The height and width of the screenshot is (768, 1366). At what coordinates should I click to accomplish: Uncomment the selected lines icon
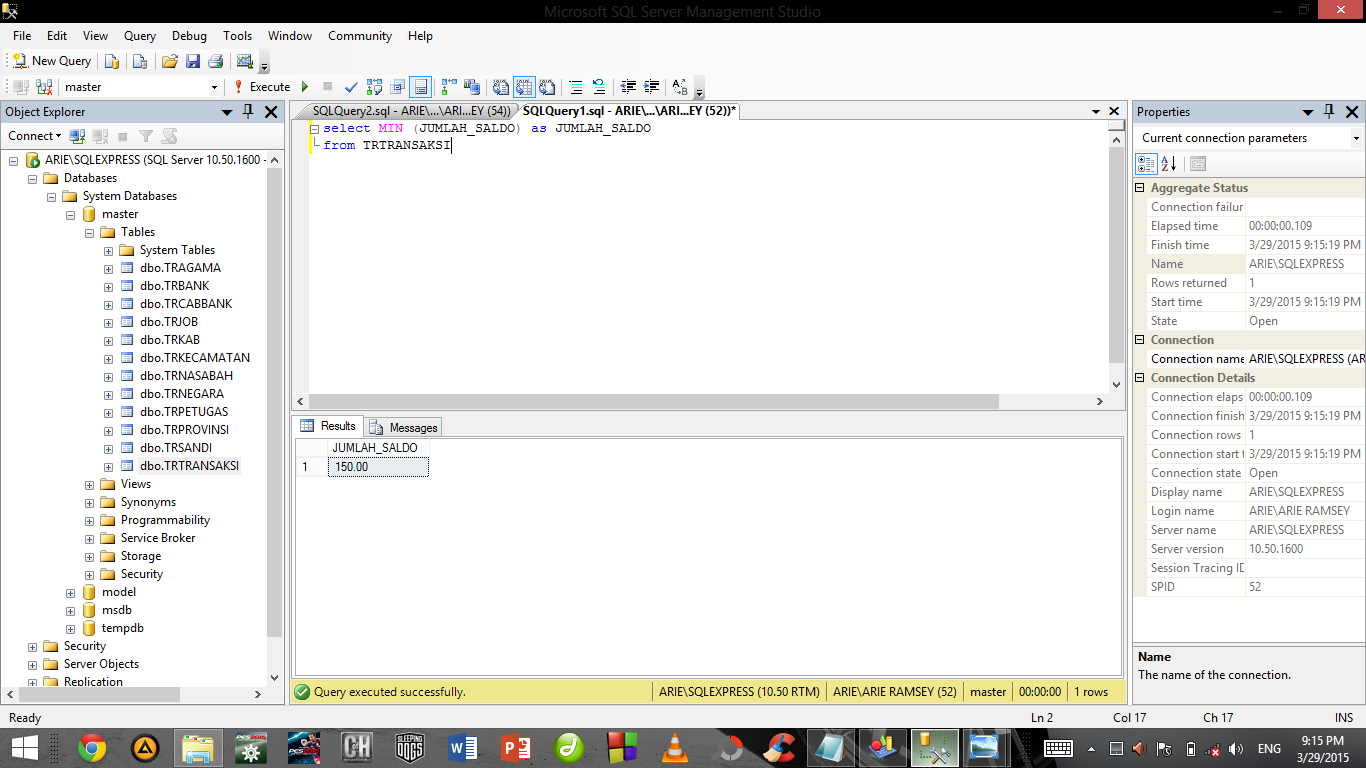(x=599, y=87)
